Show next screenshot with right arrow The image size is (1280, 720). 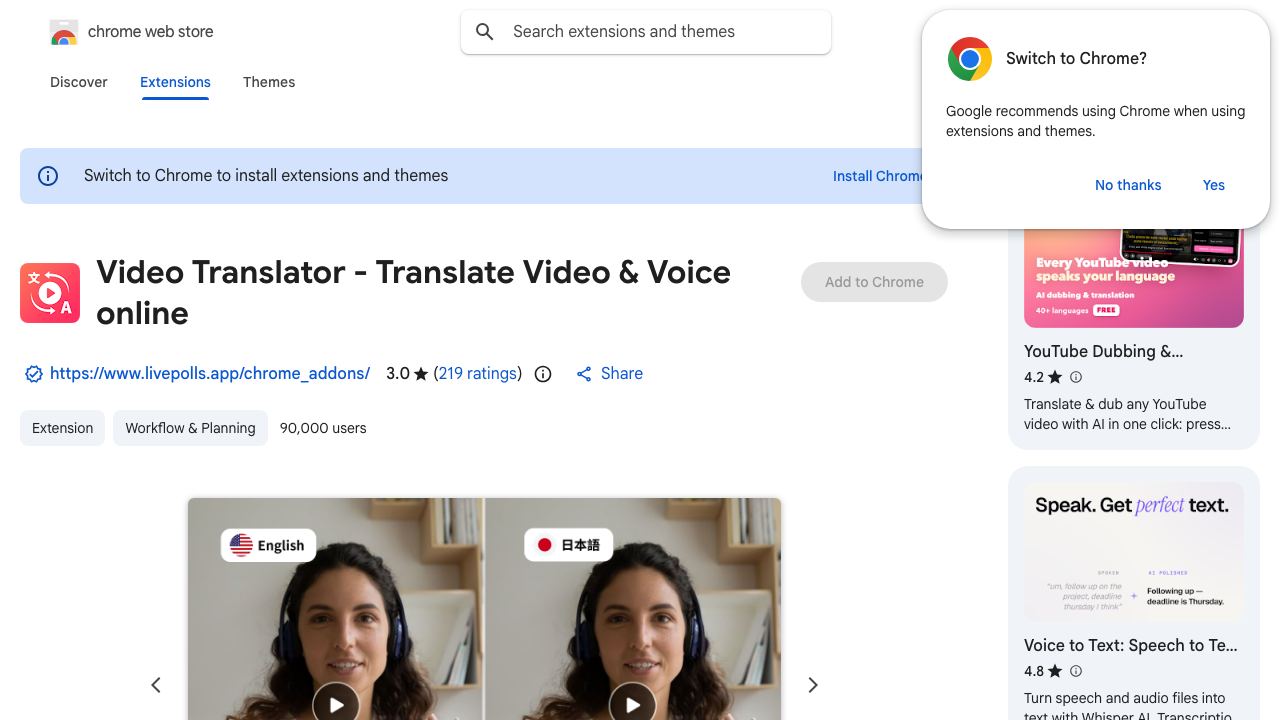(813, 685)
